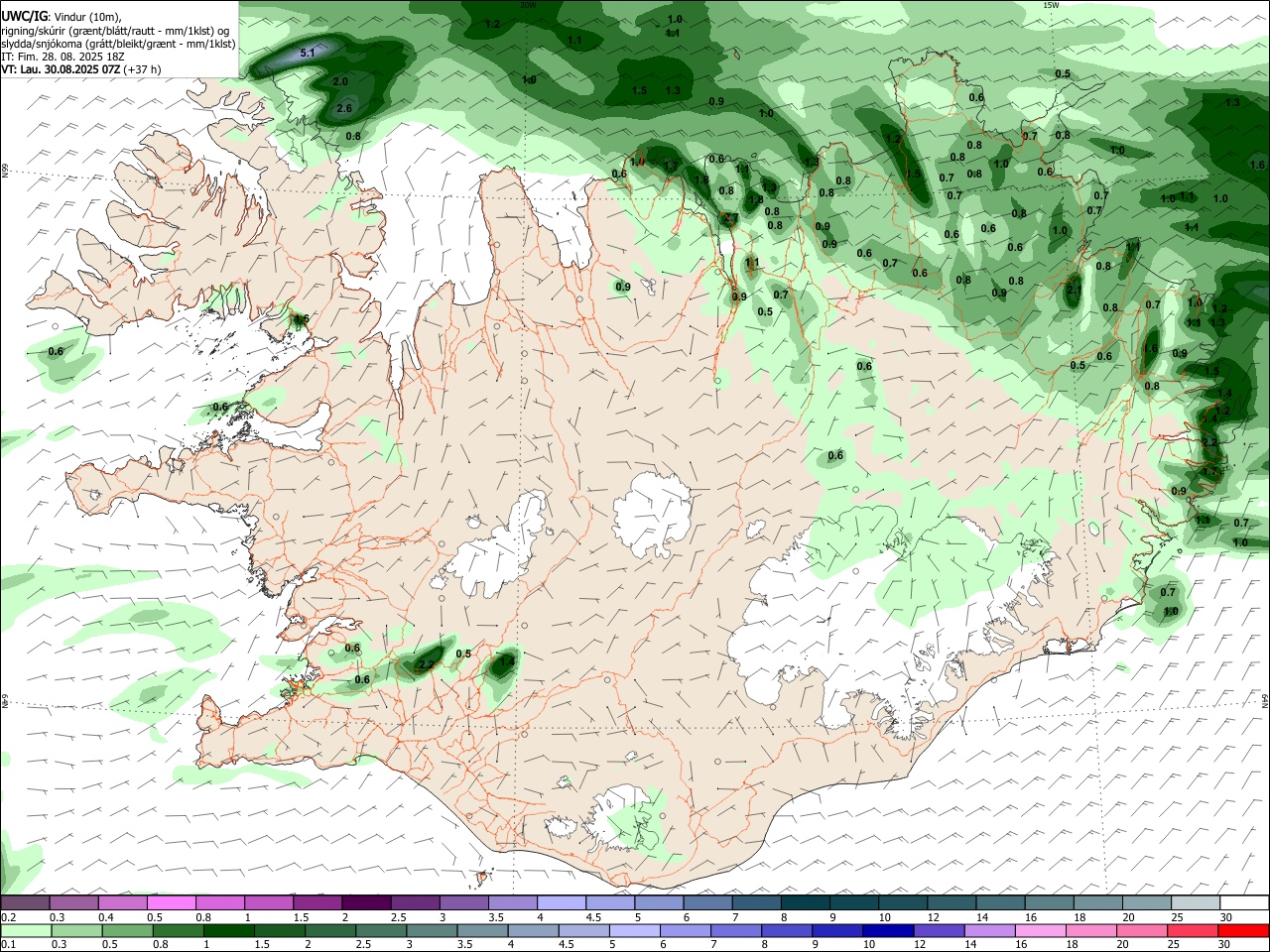Click the bright pink snow swatch labeled 0.5
The image size is (1270, 952).
pyautogui.click(x=171, y=902)
